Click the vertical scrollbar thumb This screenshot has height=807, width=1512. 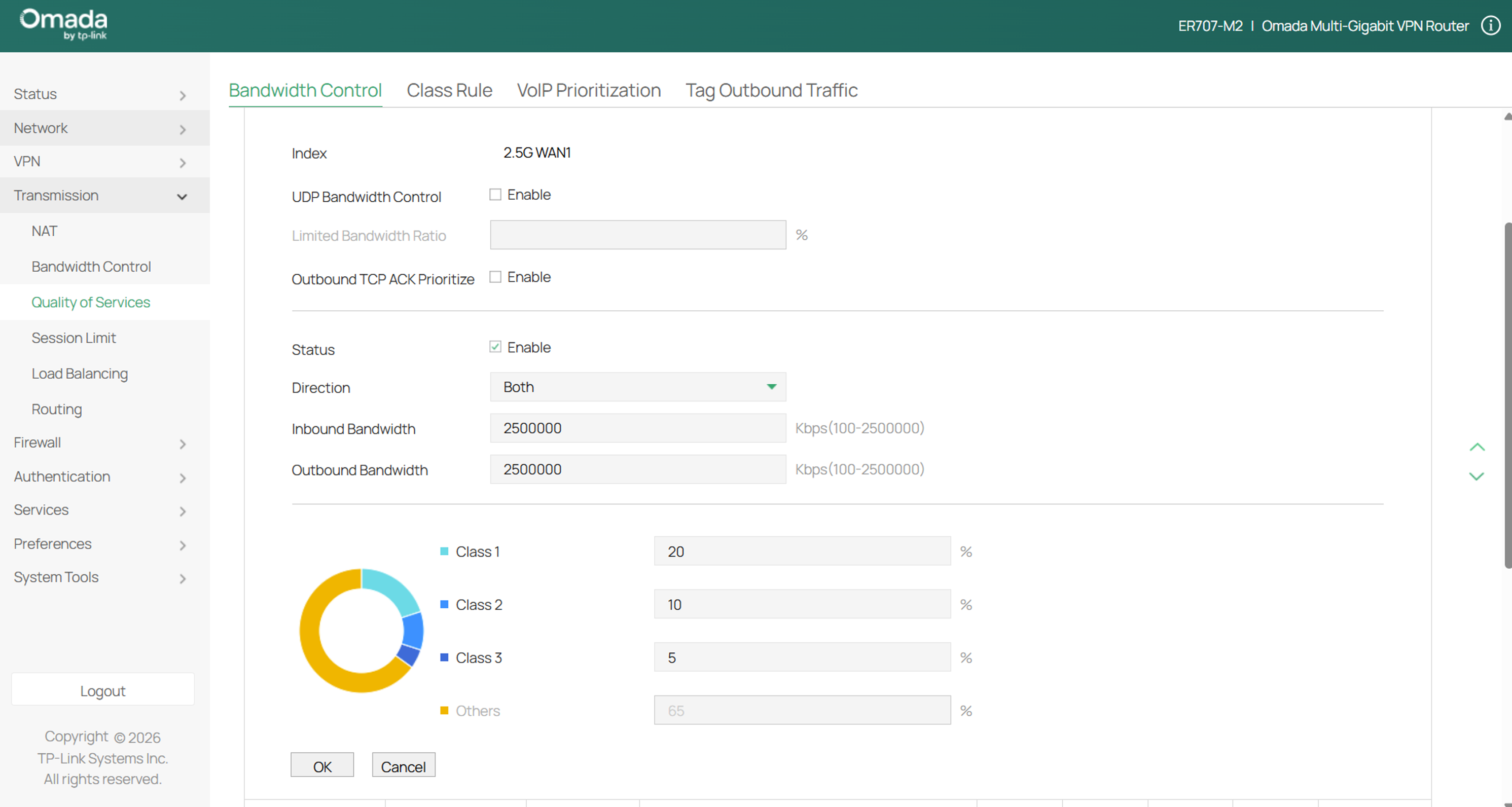(x=1508, y=396)
